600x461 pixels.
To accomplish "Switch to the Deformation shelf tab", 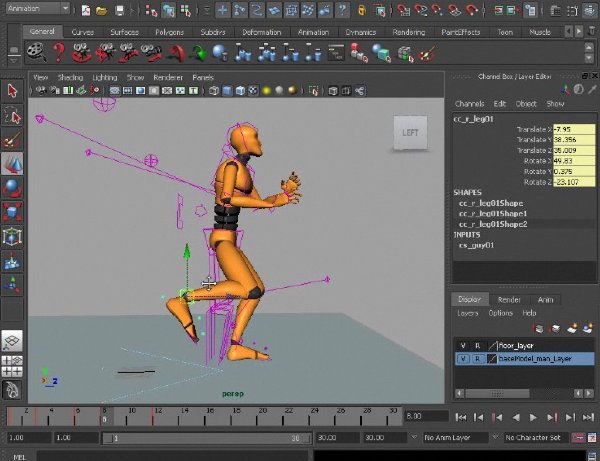I will tap(262, 32).
